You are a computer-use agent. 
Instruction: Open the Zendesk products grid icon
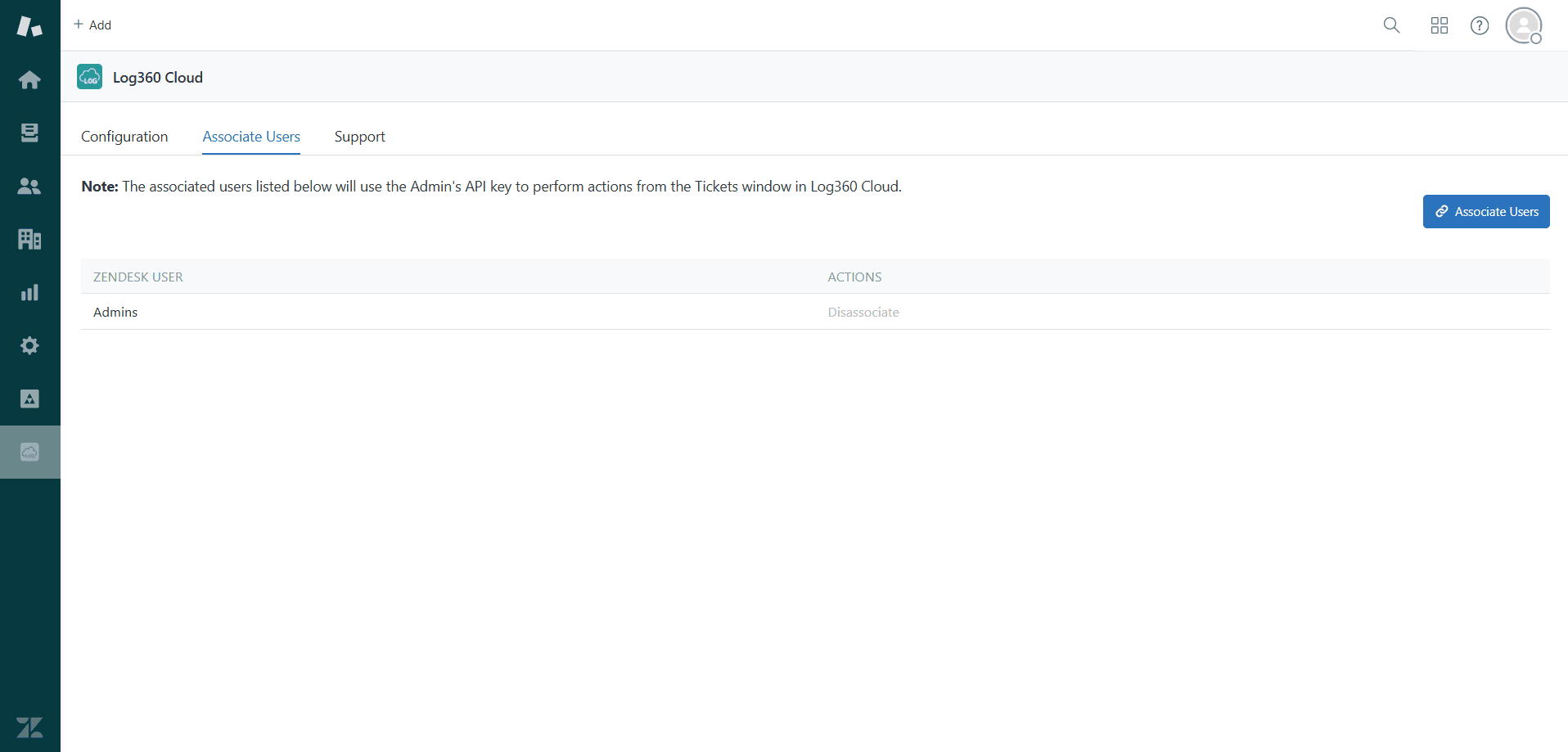point(1440,25)
